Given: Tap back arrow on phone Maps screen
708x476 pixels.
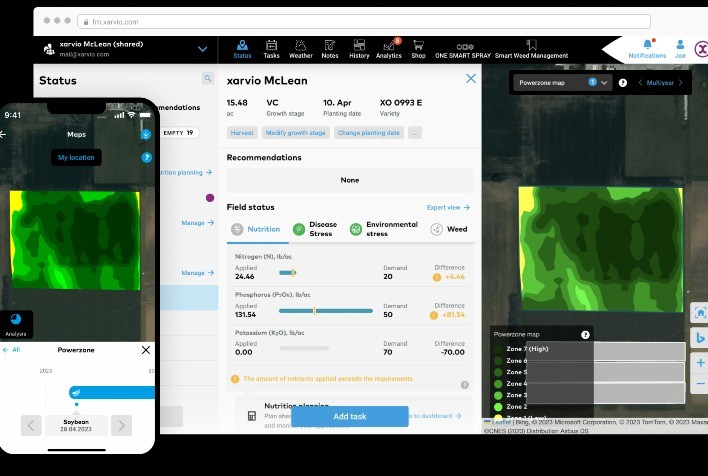Looking at the screenshot, I should pyautogui.click(x=3, y=135).
